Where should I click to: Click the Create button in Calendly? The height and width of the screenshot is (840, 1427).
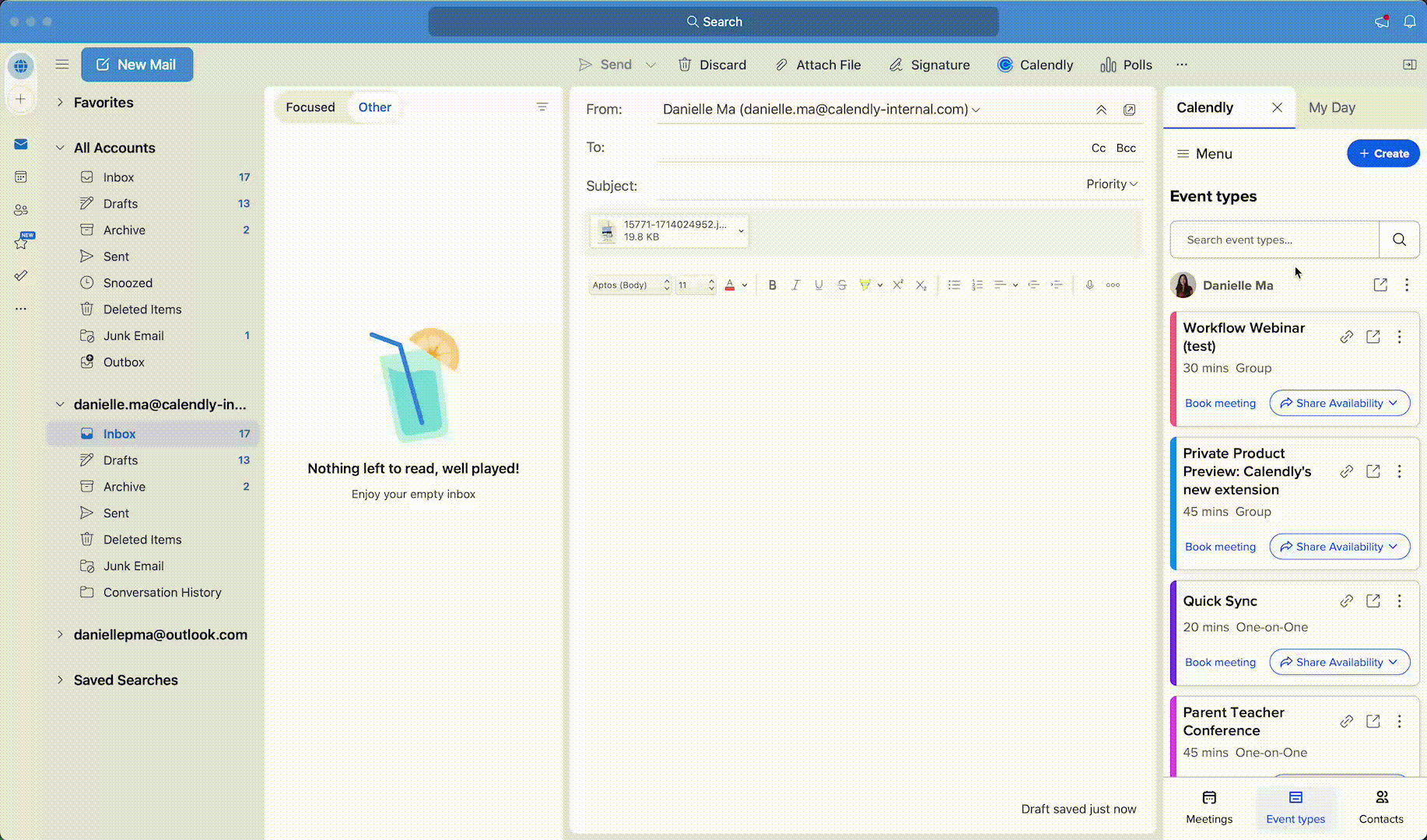pyautogui.click(x=1383, y=153)
